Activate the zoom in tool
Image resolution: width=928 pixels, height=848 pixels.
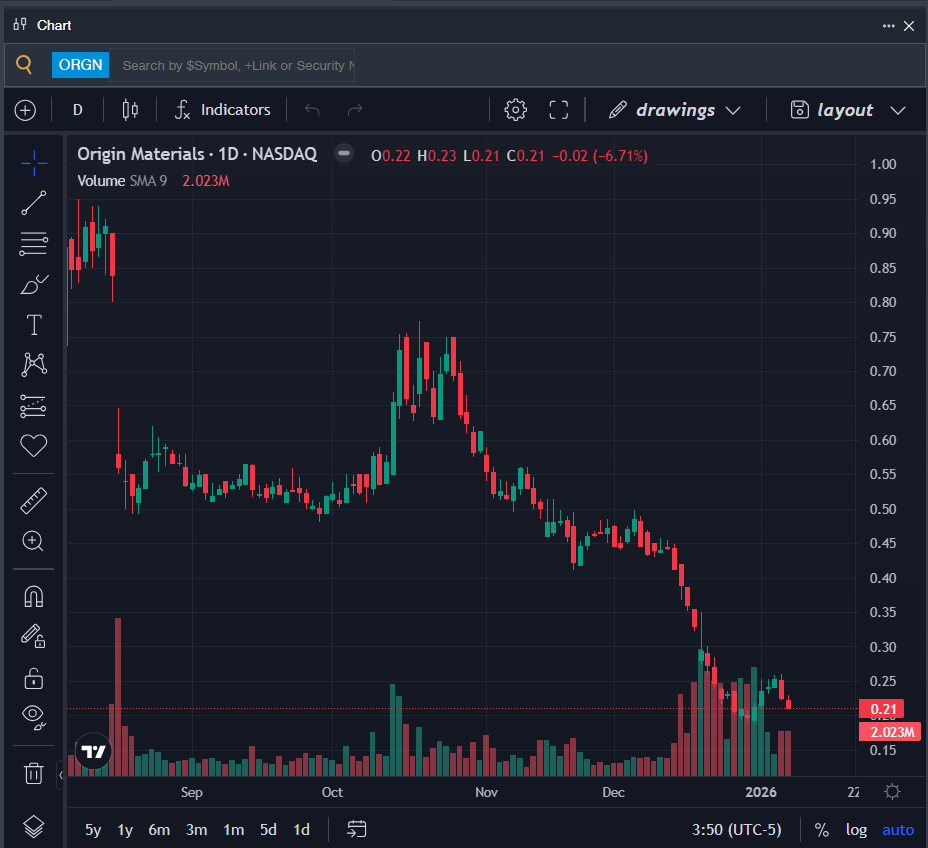[x=34, y=542]
